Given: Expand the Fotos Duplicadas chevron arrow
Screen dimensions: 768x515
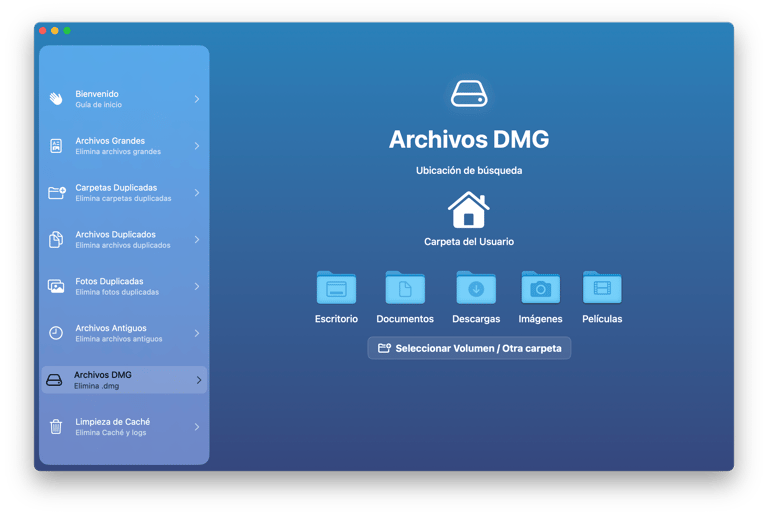Looking at the screenshot, I should 197,286.
